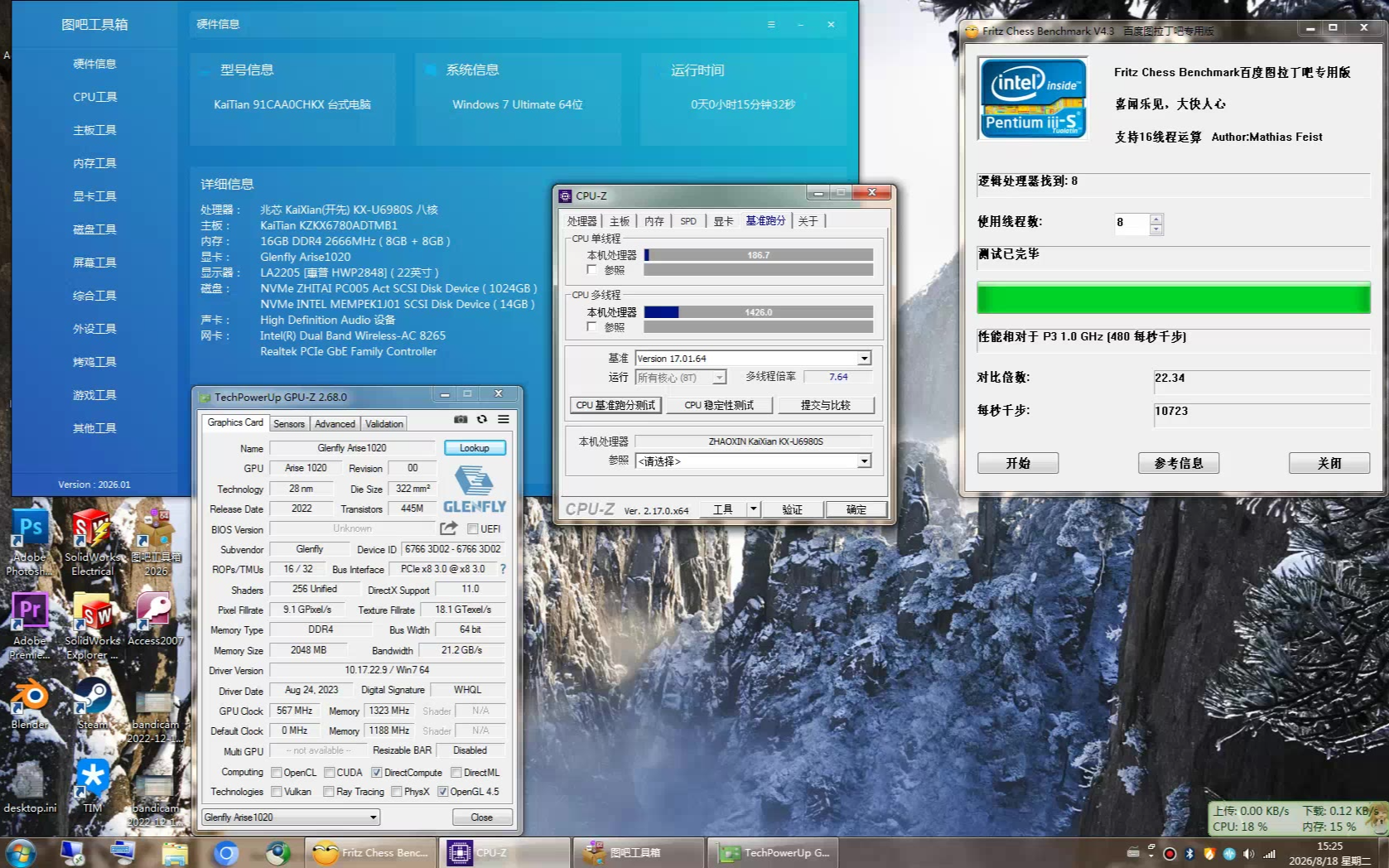1389x868 pixels.
Task: Click the GLENFLY vendor logo in GPU-Z
Action: point(475,489)
